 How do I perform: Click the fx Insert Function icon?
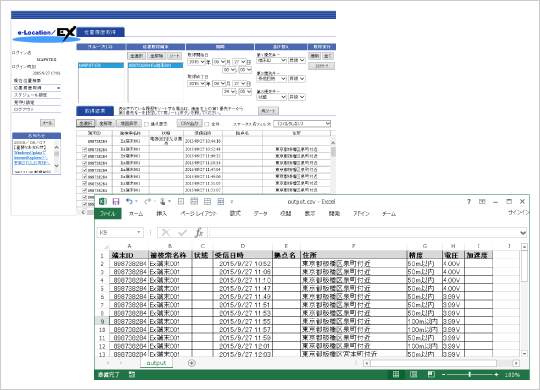click(199, 233)
